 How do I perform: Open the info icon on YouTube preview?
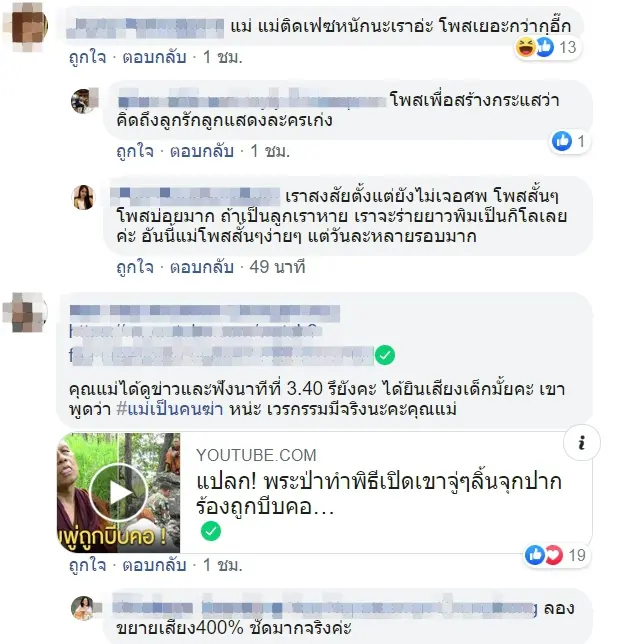tap(582, 443)
